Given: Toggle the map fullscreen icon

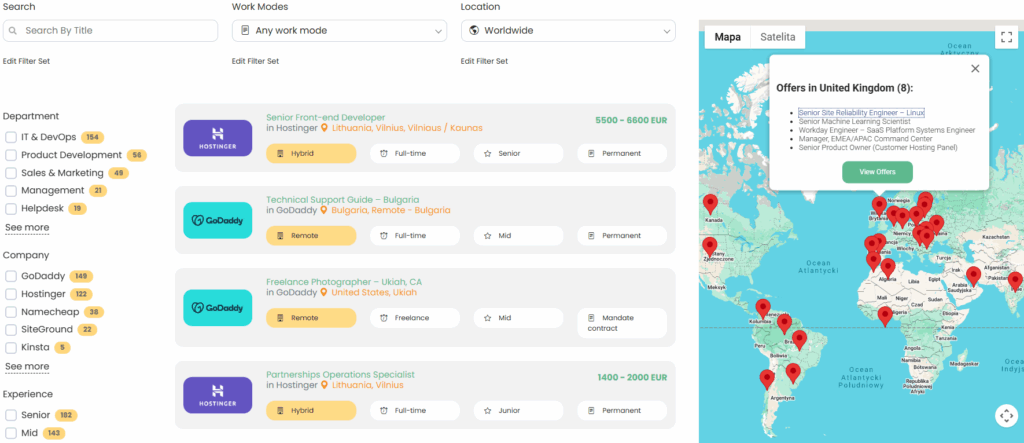Looking at the screenshot, I should click(x=1006, y=37).
